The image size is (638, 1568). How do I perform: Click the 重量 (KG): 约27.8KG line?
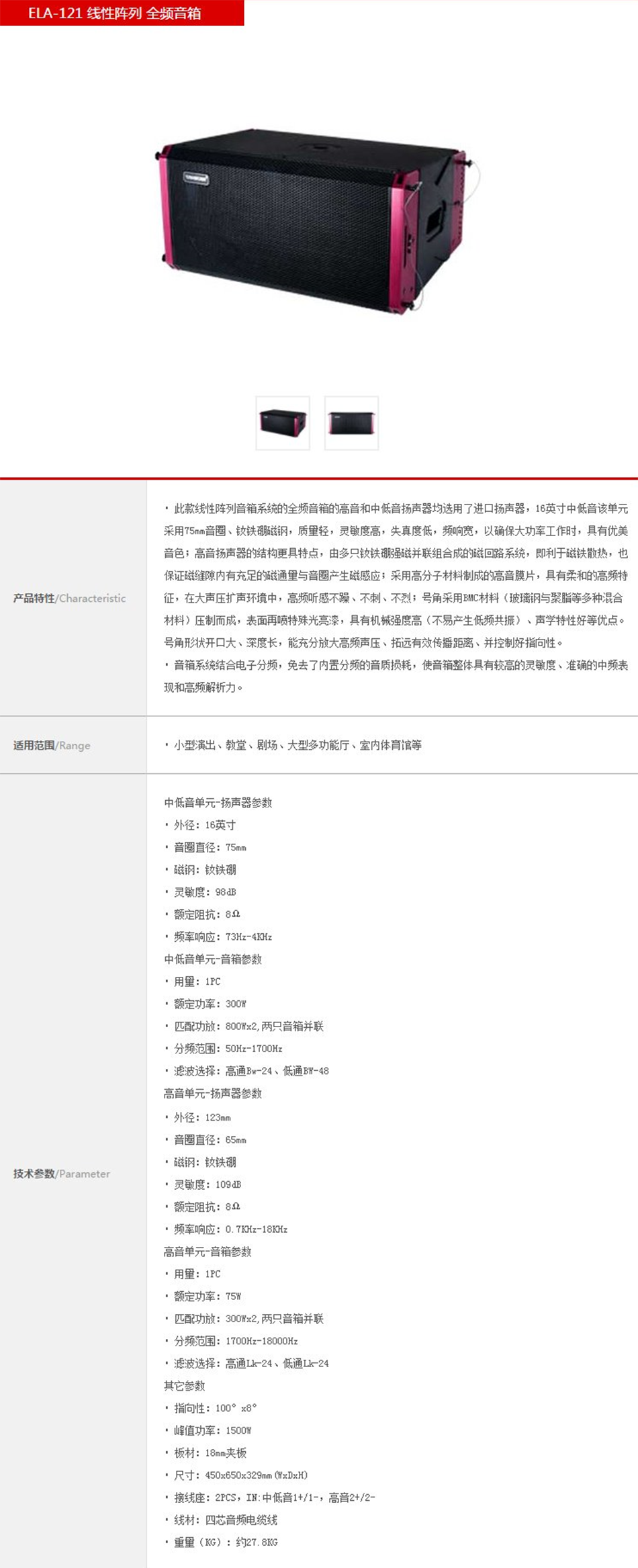220,1542
